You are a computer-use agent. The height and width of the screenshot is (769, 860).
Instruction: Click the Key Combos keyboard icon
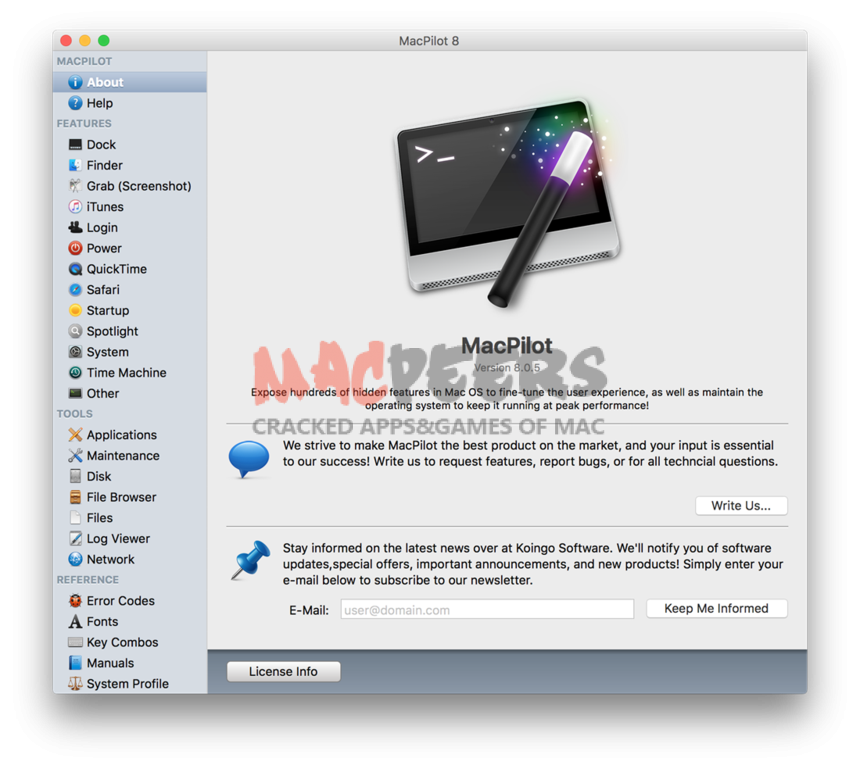[75, 642]
